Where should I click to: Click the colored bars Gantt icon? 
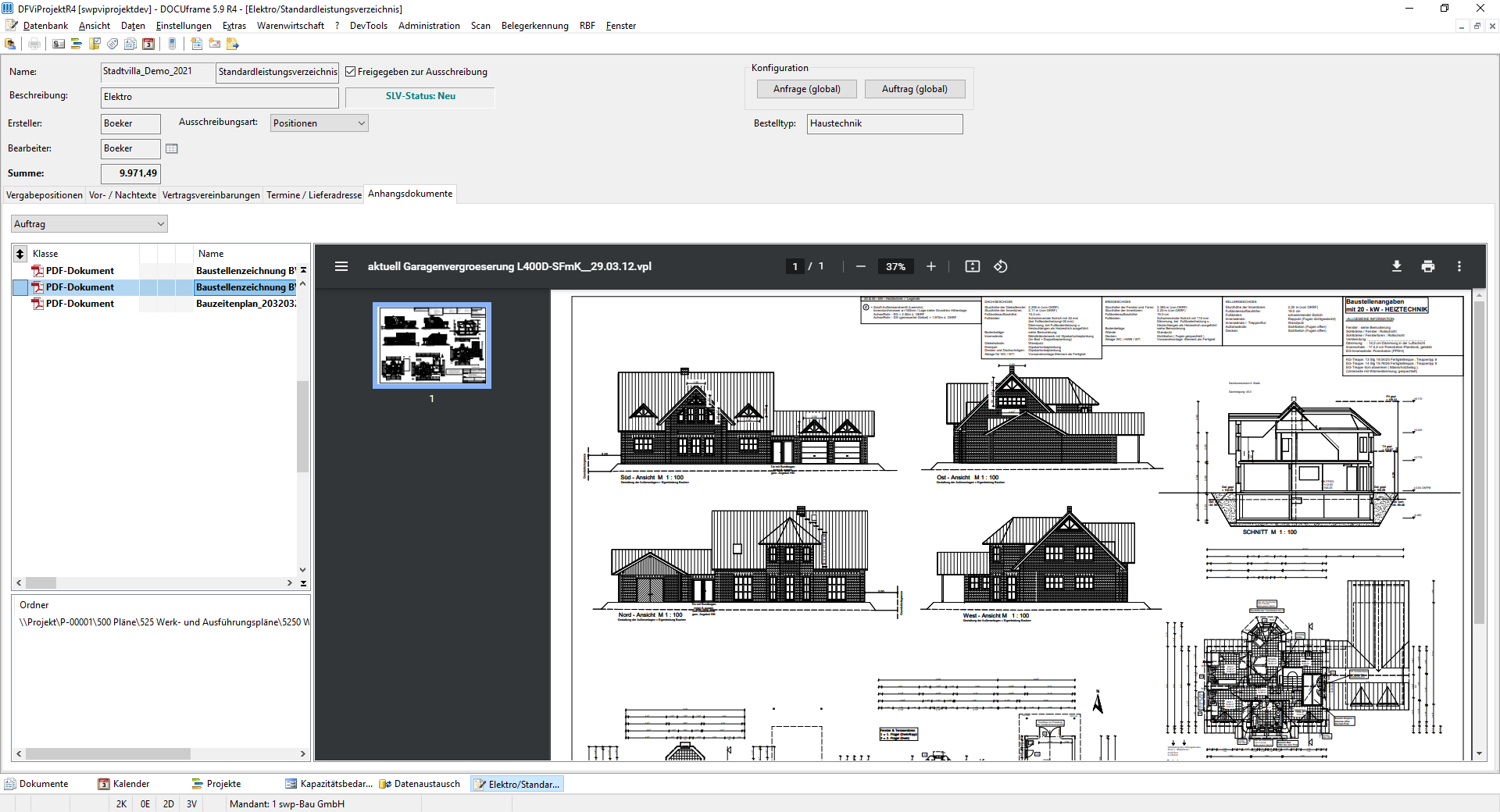click(x=77, y=44)
